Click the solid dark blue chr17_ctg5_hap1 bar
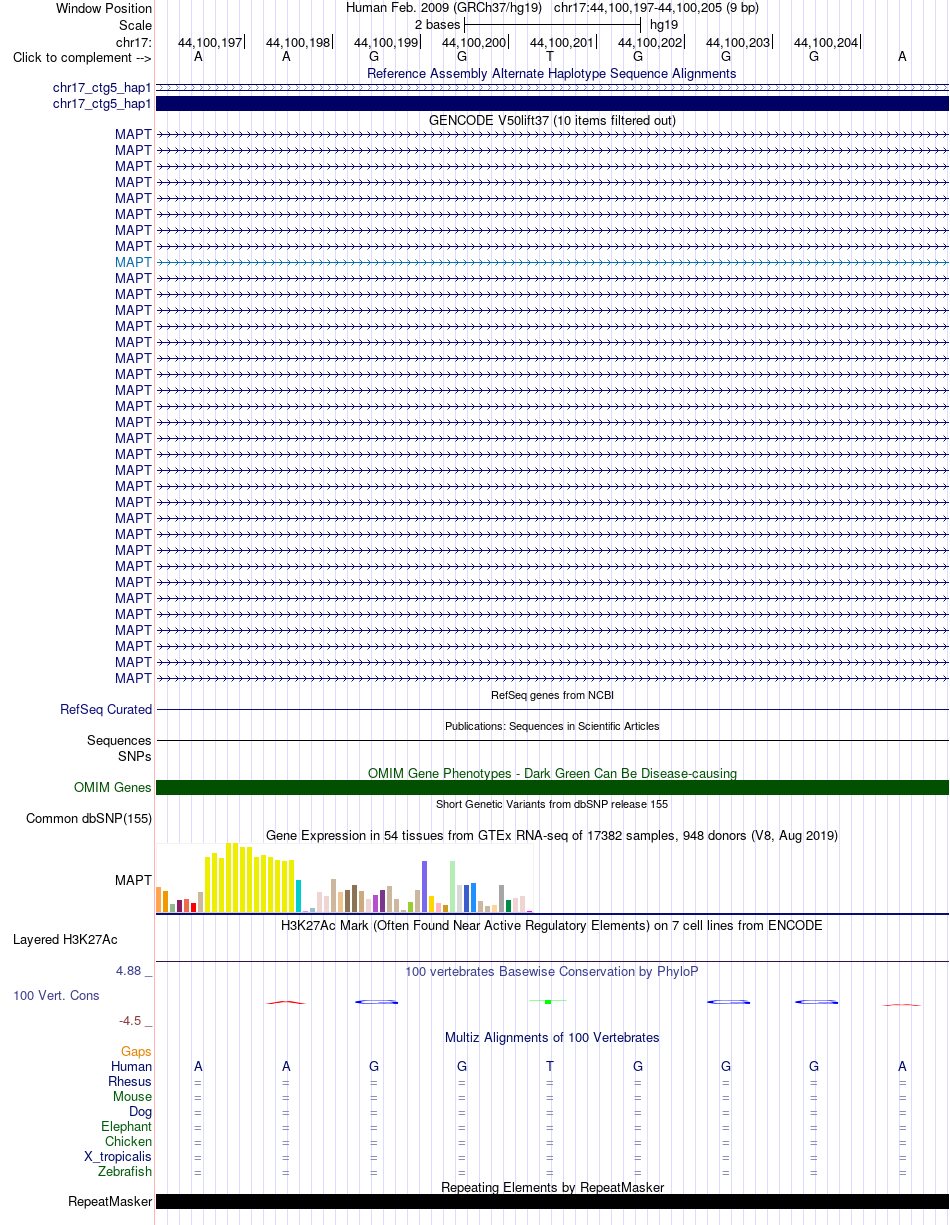 pyautogui.click(x=552, y=104)
